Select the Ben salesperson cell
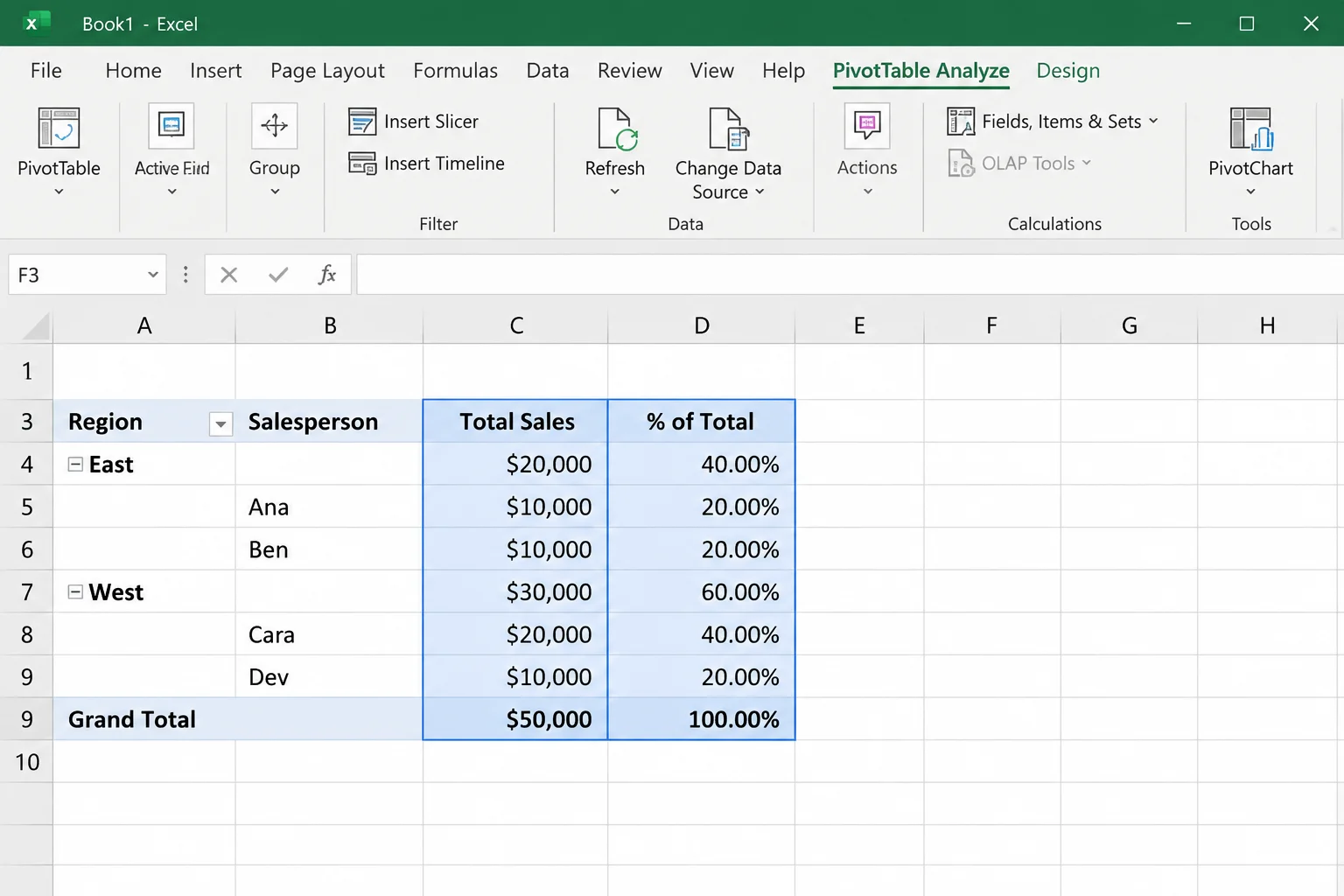This screenshot has height=896, width=1344. (329, 549)
